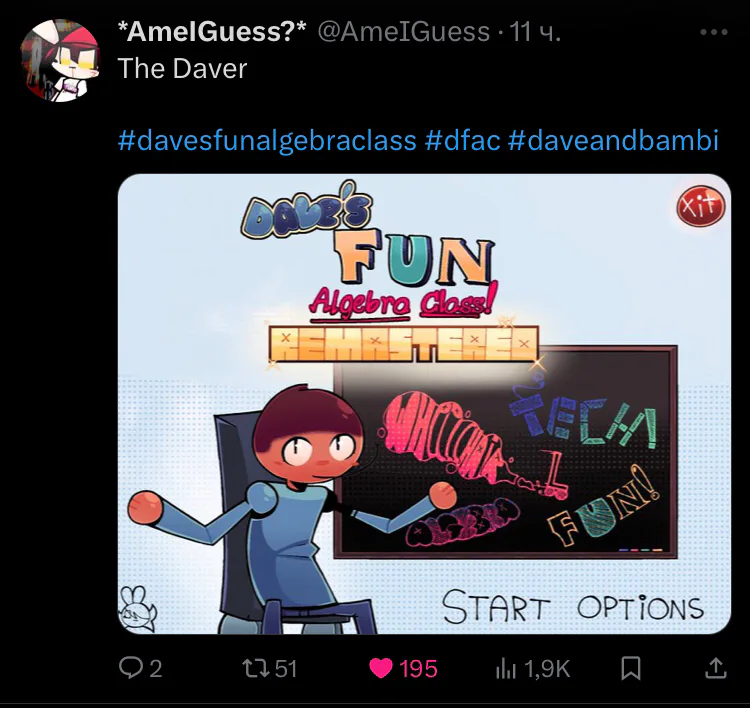This screenshot has width=750, height=708.
Task: Open the three-dot more options menu
Action: (714, 32)
